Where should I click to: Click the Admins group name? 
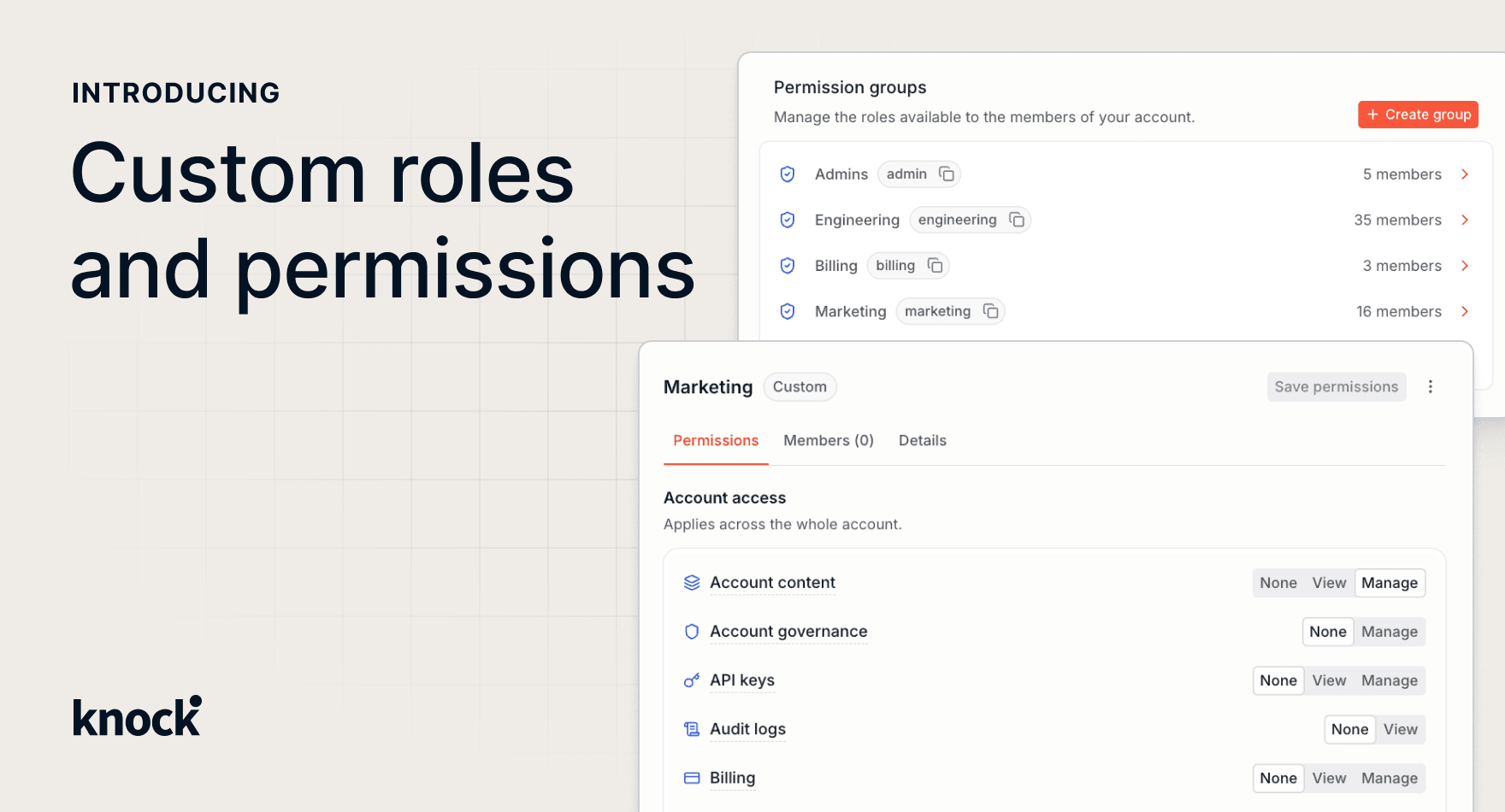click(841, 174)
